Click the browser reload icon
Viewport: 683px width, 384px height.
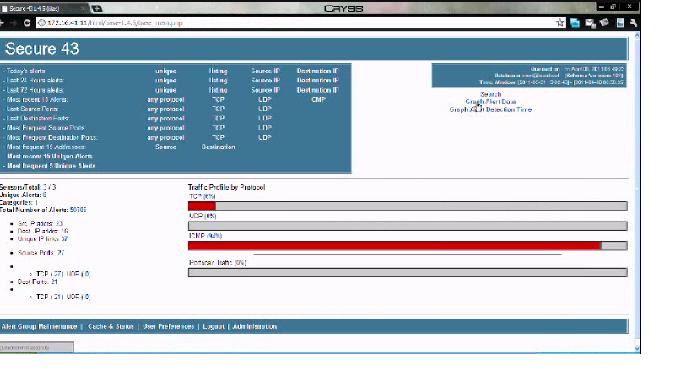27,23
